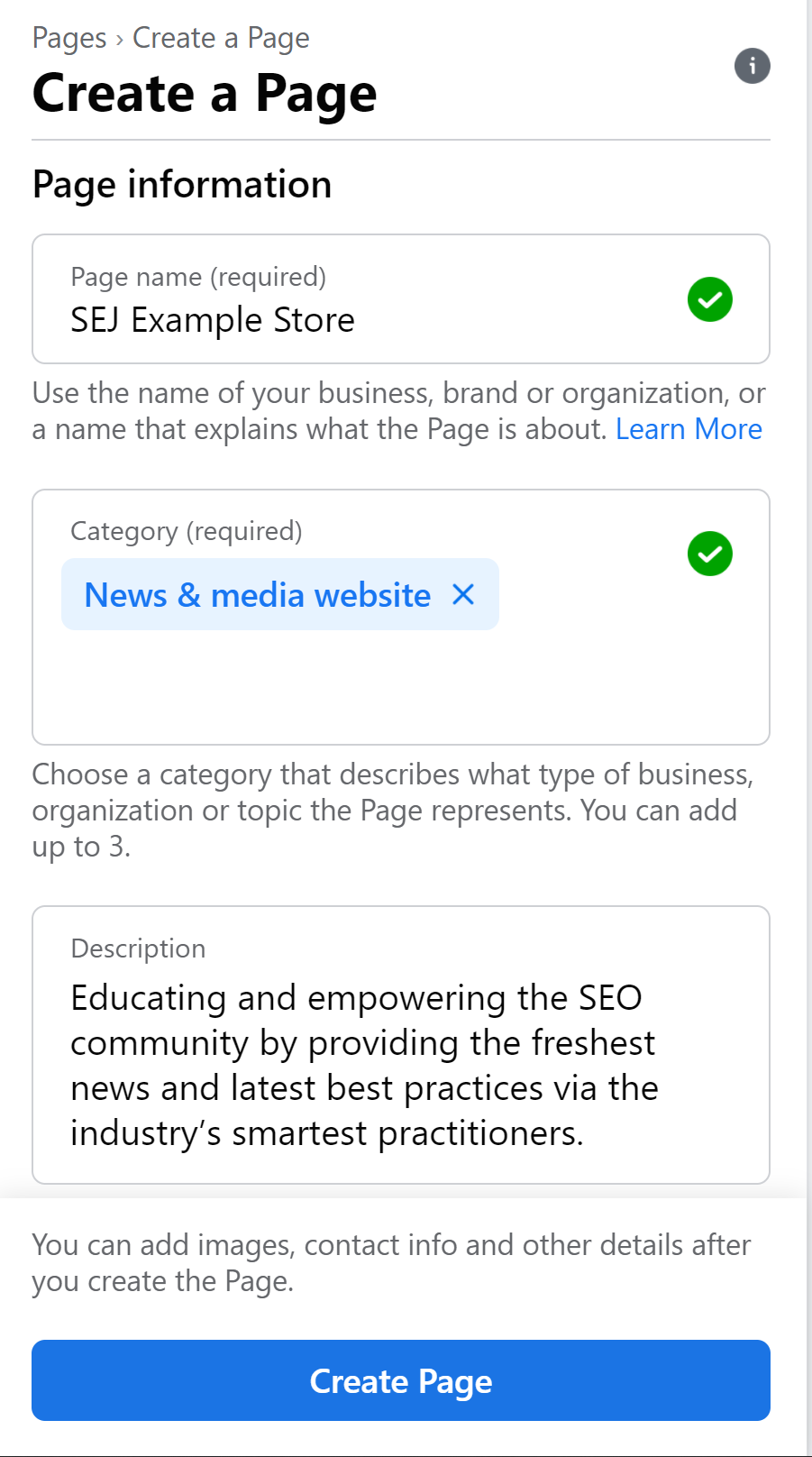Navigate back via the Pages breadcrumb

pyautogui.click(x=68, y=38)
